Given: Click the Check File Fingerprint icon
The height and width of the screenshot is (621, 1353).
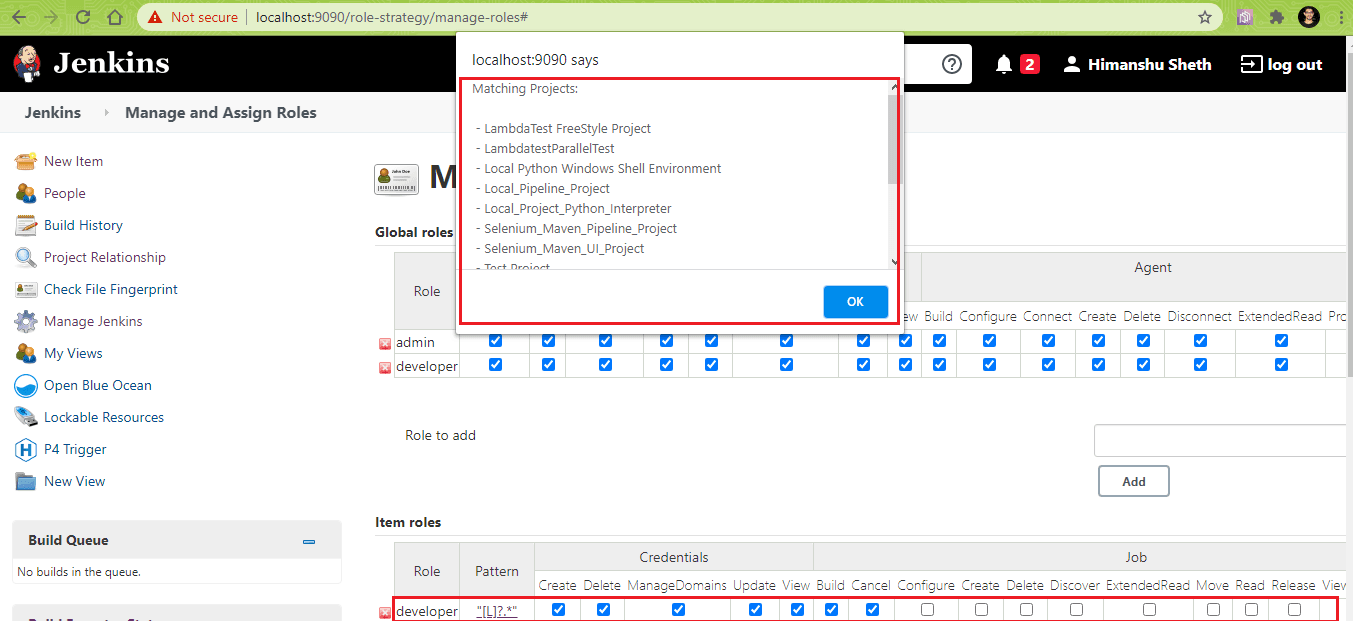Looking at the screenshot, I should (26, 289).
